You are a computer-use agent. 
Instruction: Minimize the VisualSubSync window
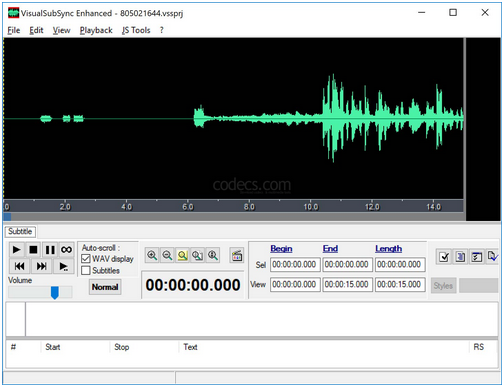422,13
